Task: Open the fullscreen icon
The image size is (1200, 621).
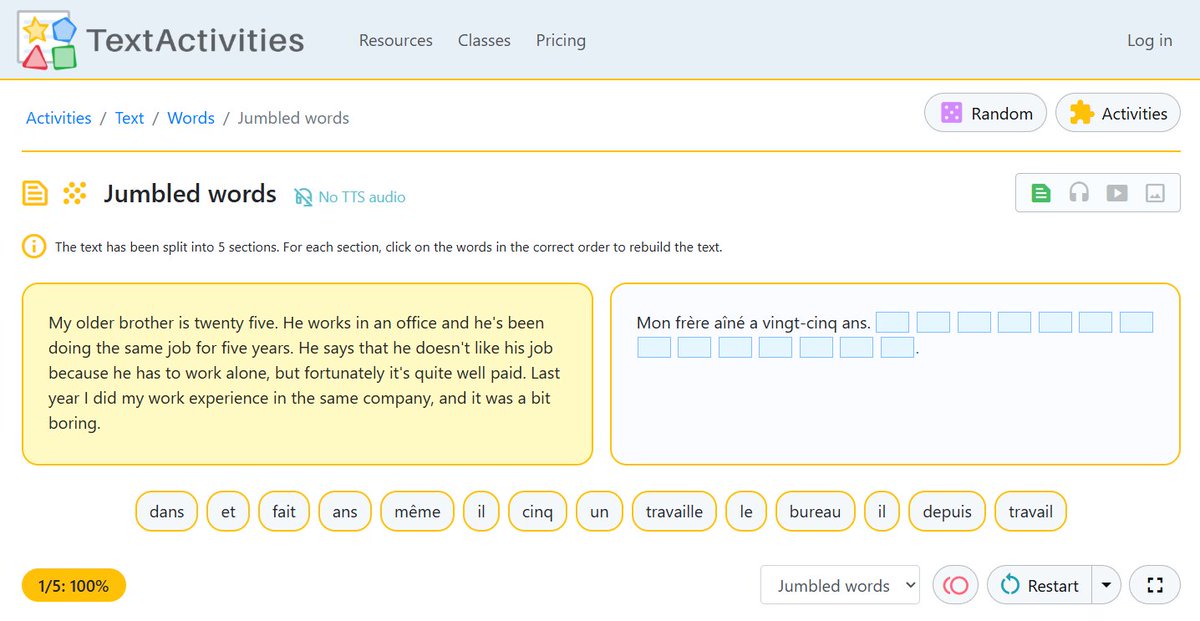Action: click(x=1154, y=585)
